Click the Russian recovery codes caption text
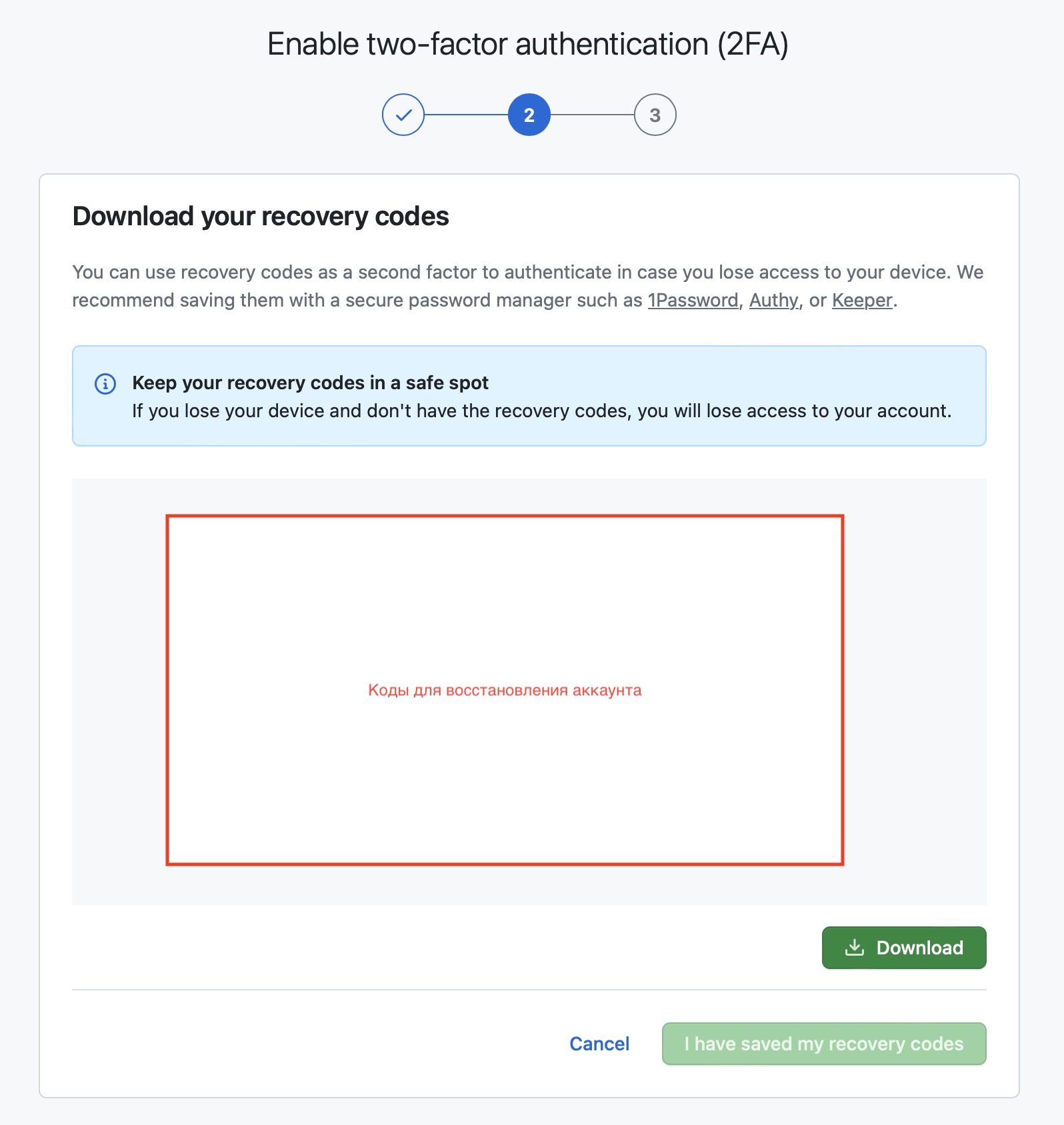Image resolution: width=1064 pixels, height=1125 pixels. coord(505,690)
